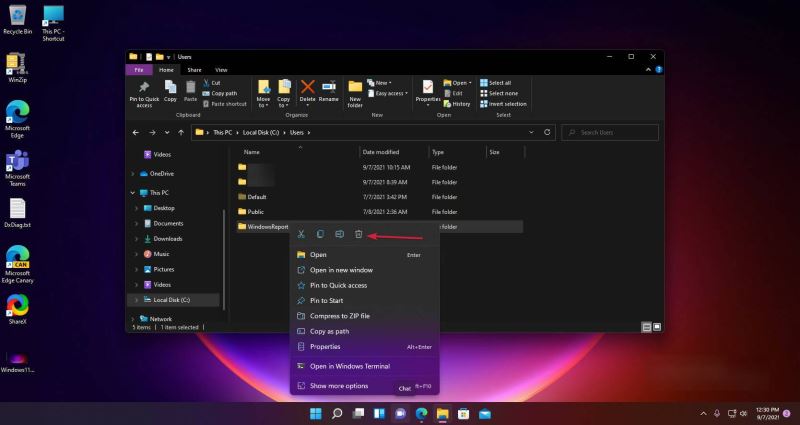
Task: Click the New folder ribbon icon
Action: [x=355, y=93]
